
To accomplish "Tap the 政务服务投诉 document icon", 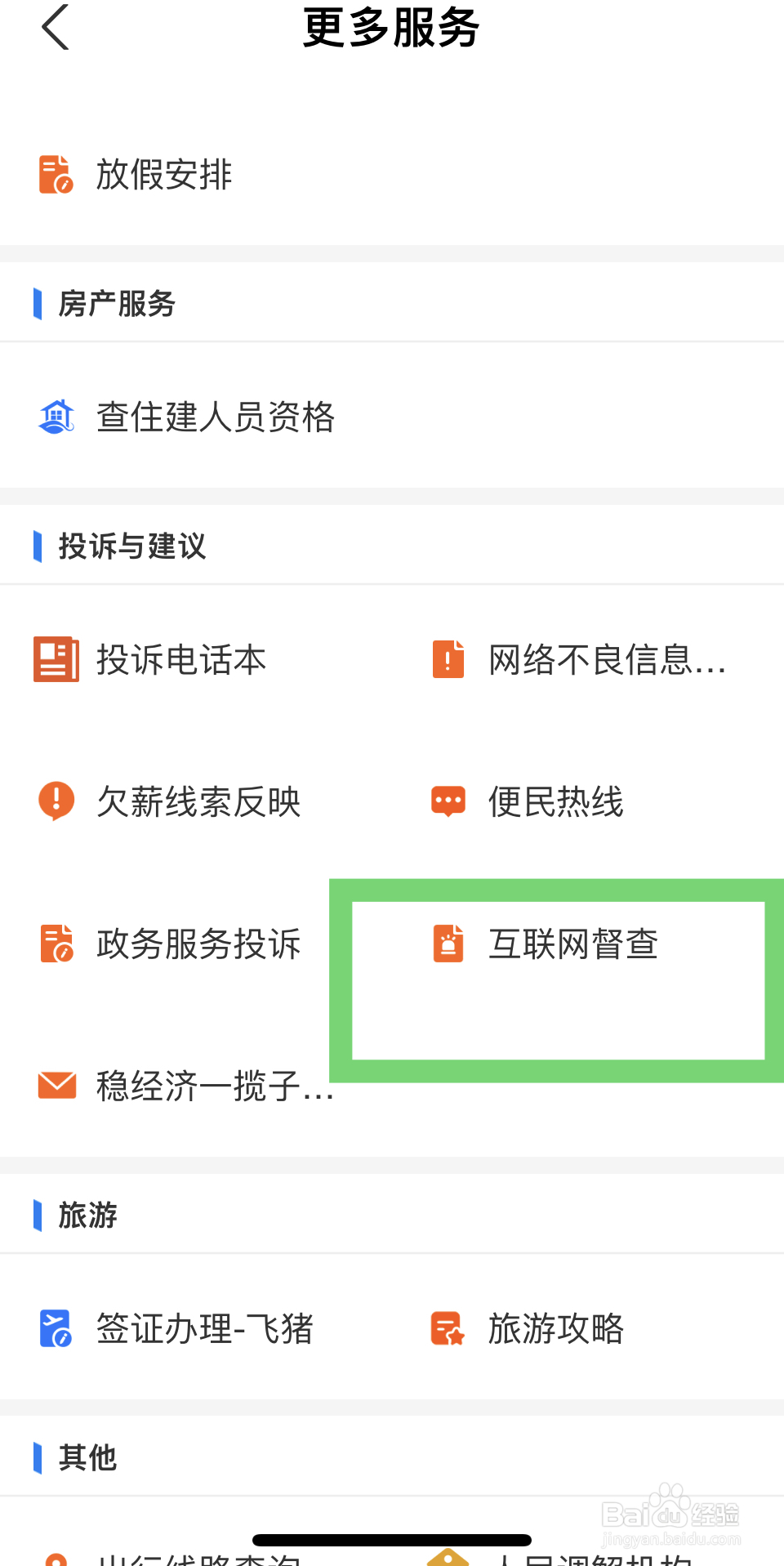I will click(56, 944).
